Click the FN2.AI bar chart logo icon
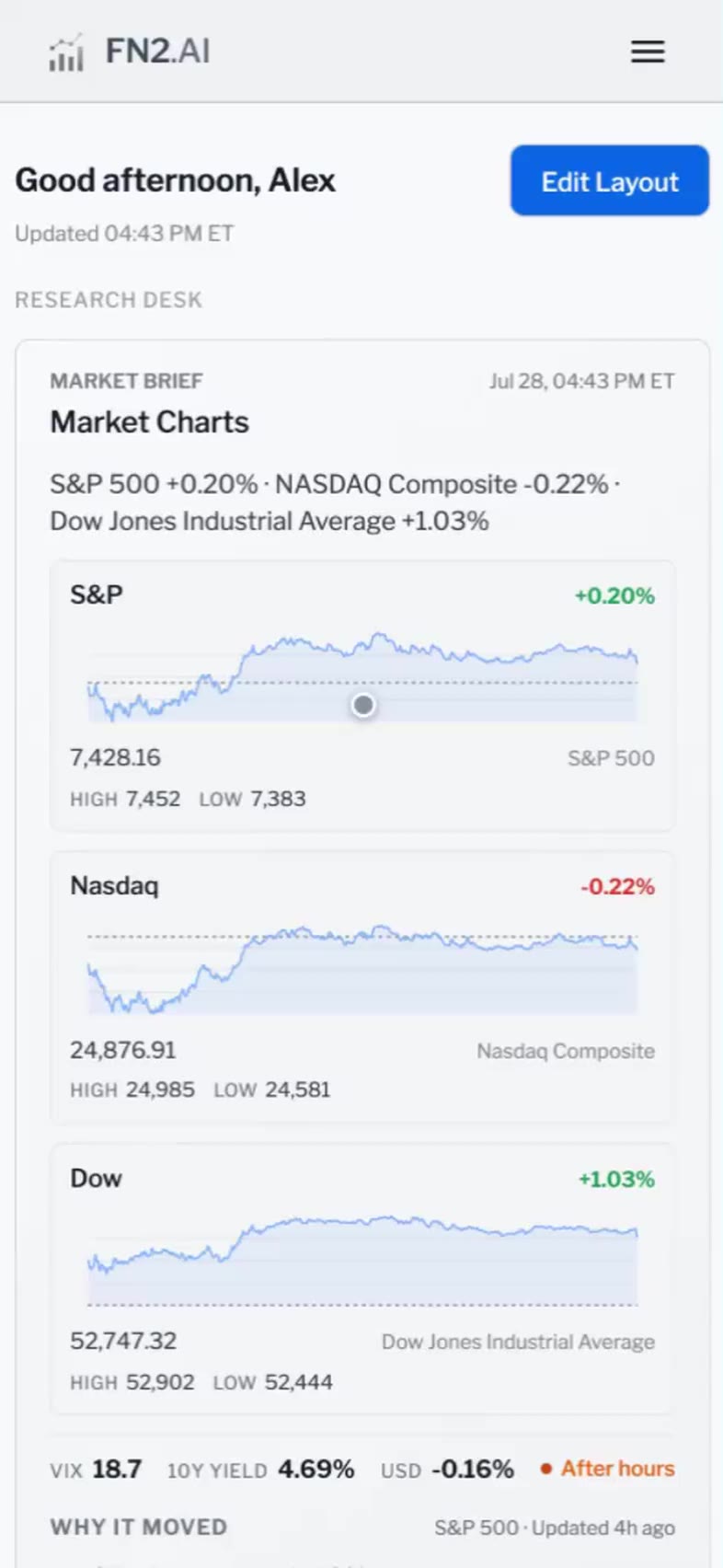The width and height of the screenshot is (723, 1568). coord(66,52)
